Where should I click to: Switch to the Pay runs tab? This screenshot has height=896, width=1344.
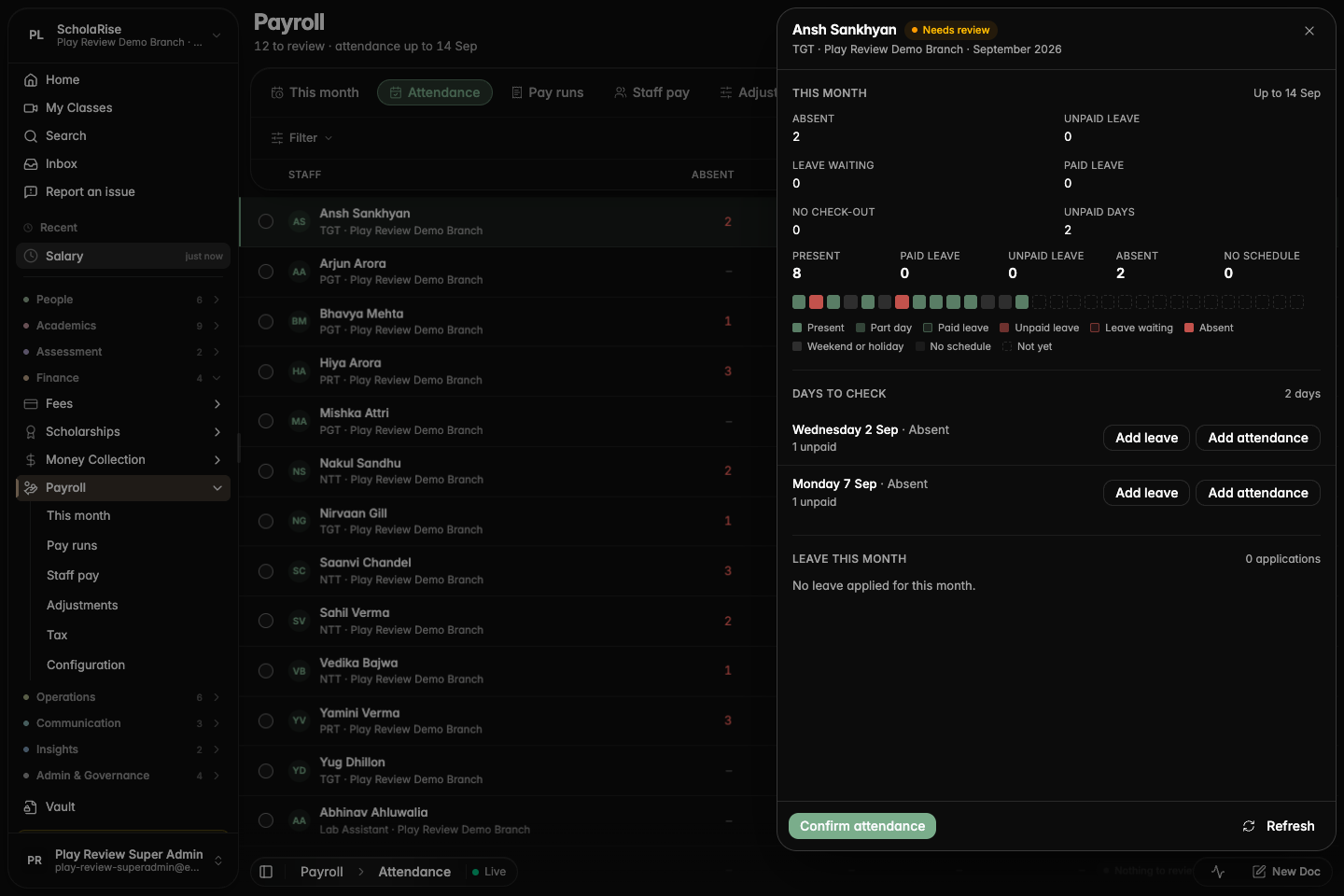coord(548,92)
